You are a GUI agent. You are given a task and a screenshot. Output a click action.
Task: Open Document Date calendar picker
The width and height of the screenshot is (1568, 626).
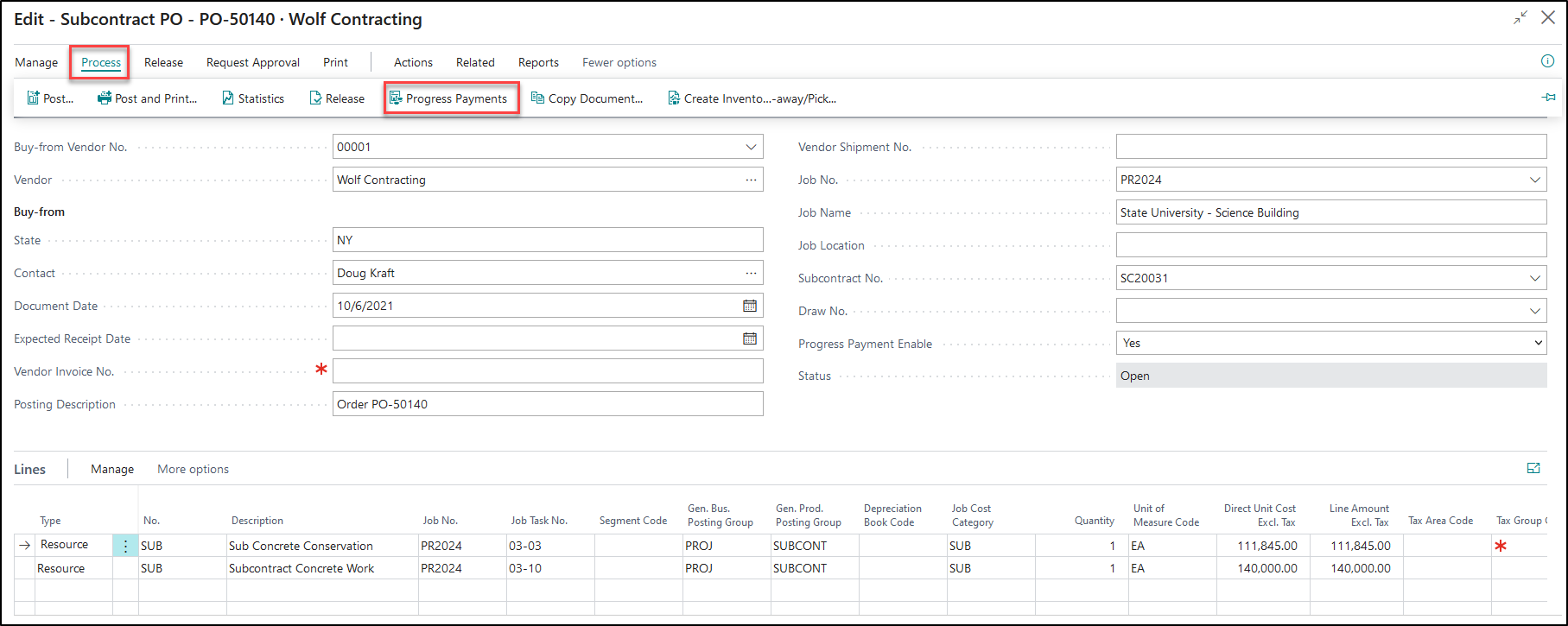[750, 306]
